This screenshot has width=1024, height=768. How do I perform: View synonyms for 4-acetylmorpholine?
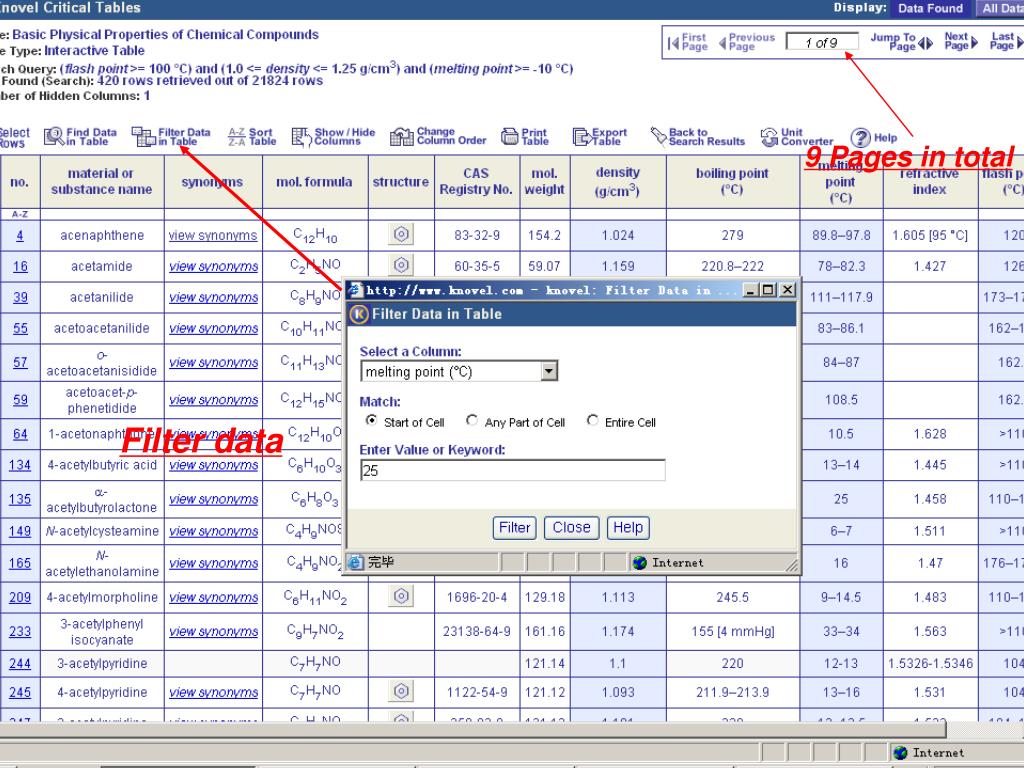(x=214, y=597)
